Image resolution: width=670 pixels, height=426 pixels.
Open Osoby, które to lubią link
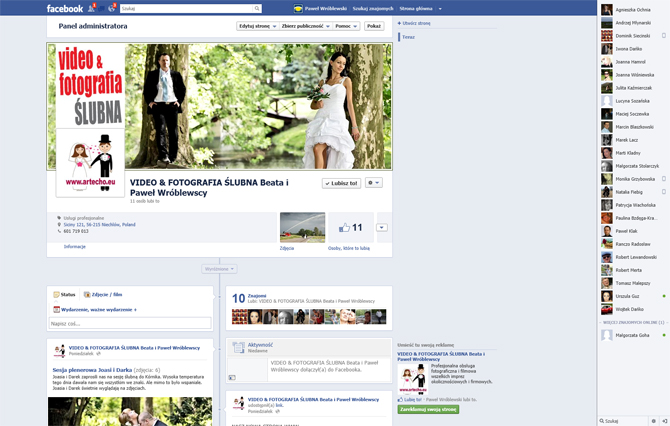(x=349, y=248)
